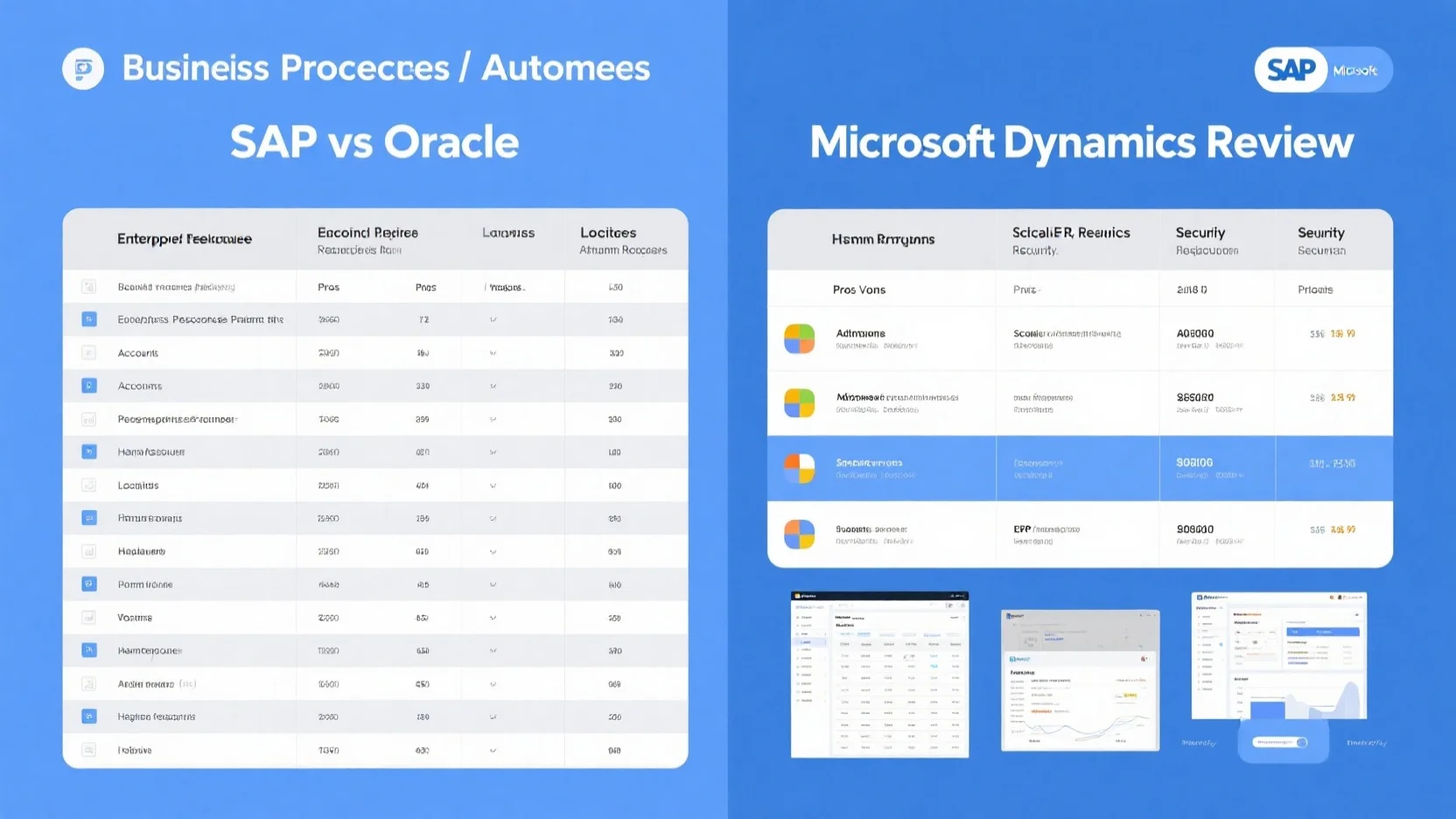Uncheck the blue box beside Hamcepcones
This screenshot has height=819, width=1456.
pyautogui.click(x=88, y=650)
